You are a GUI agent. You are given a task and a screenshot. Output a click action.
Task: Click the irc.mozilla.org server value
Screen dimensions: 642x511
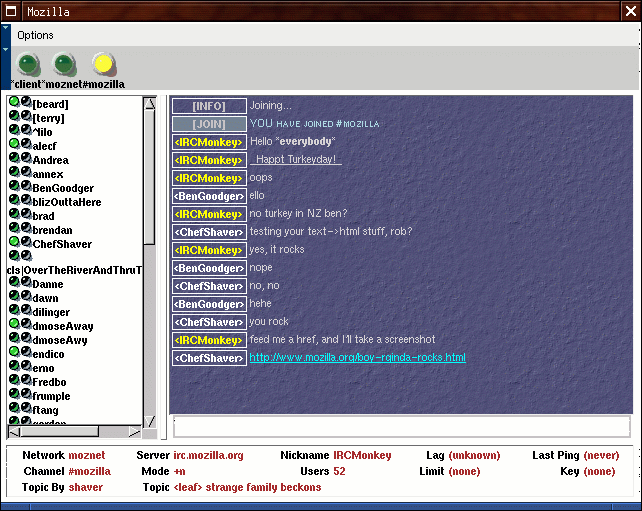(x=208, y=455)
